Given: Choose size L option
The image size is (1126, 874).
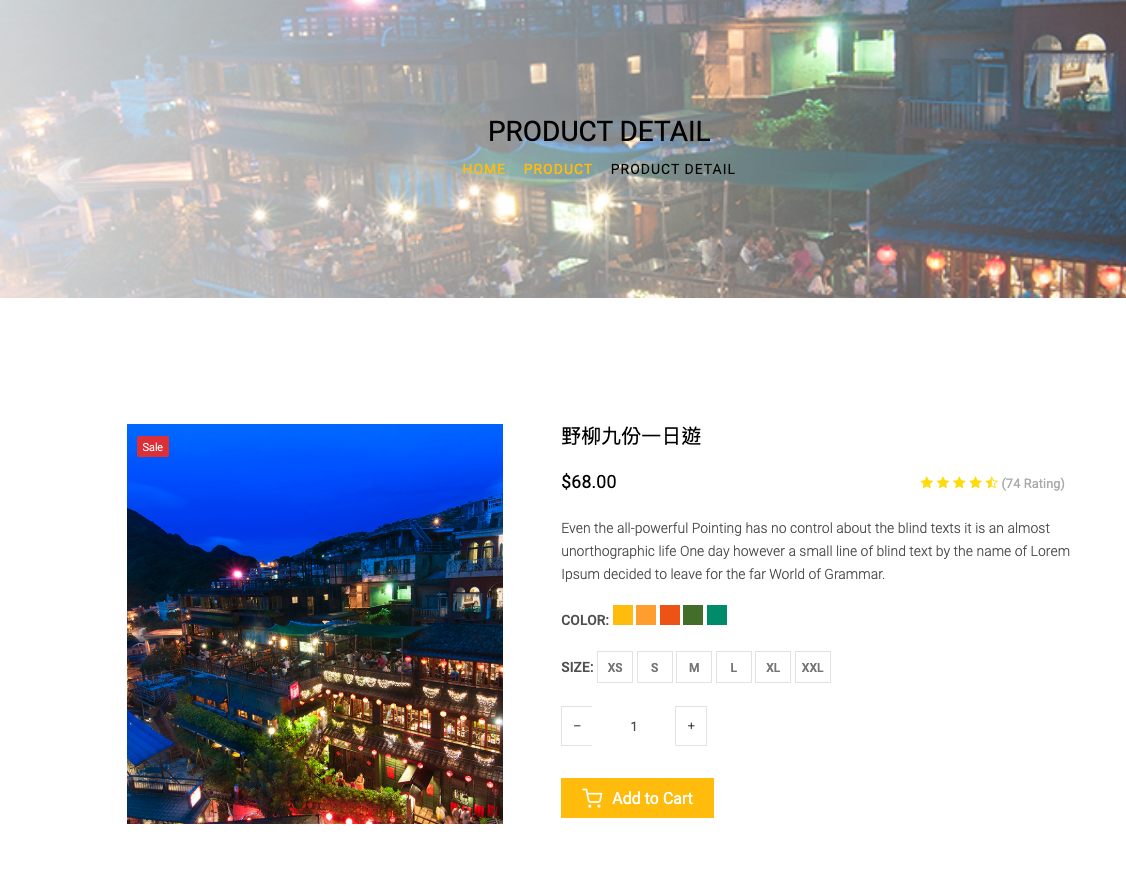Looking at the screenshot, I should (x=733, y=667).
